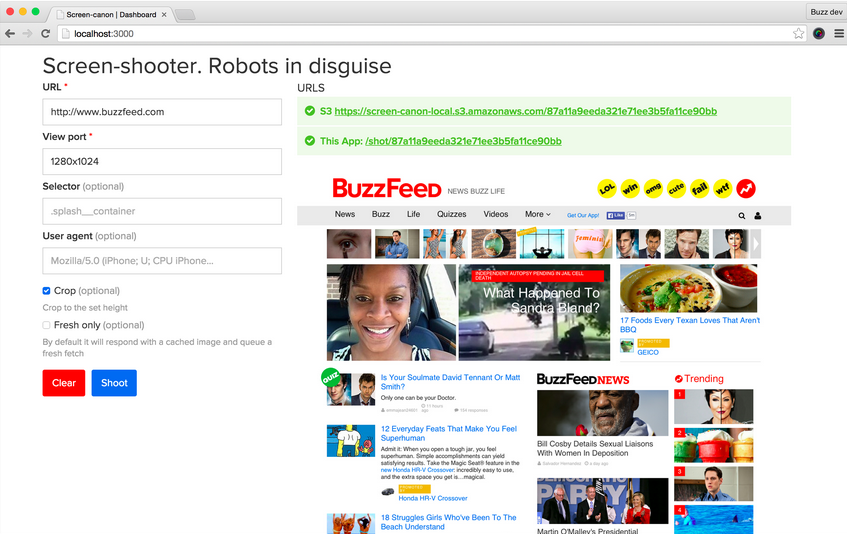Image resolution: width=847 pixels, height=534 pixels.
Task: Click the omg badge
Action: (x=653, y=188)
